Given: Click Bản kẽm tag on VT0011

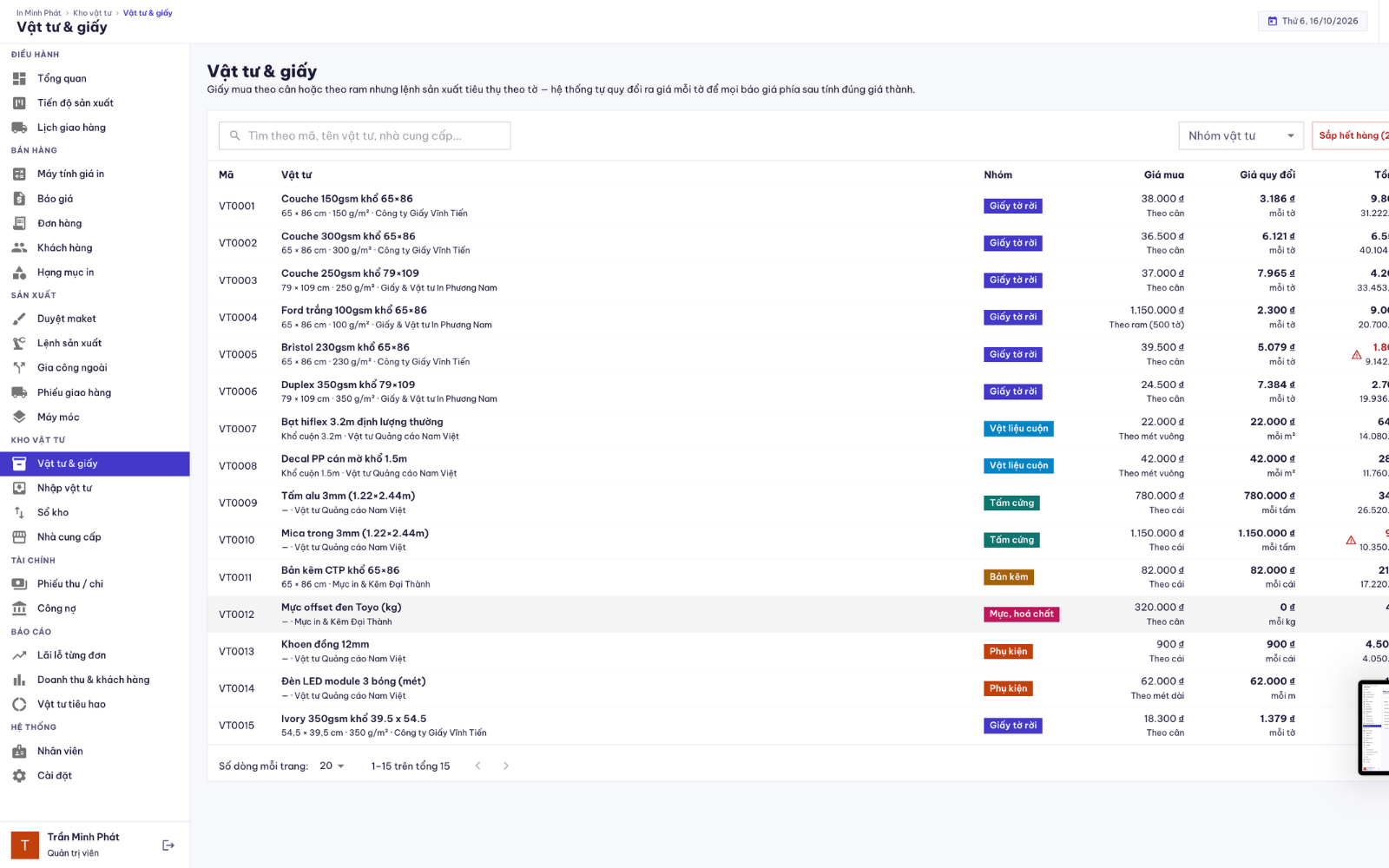Looking at the screenshot, I should click(1009, 577).
